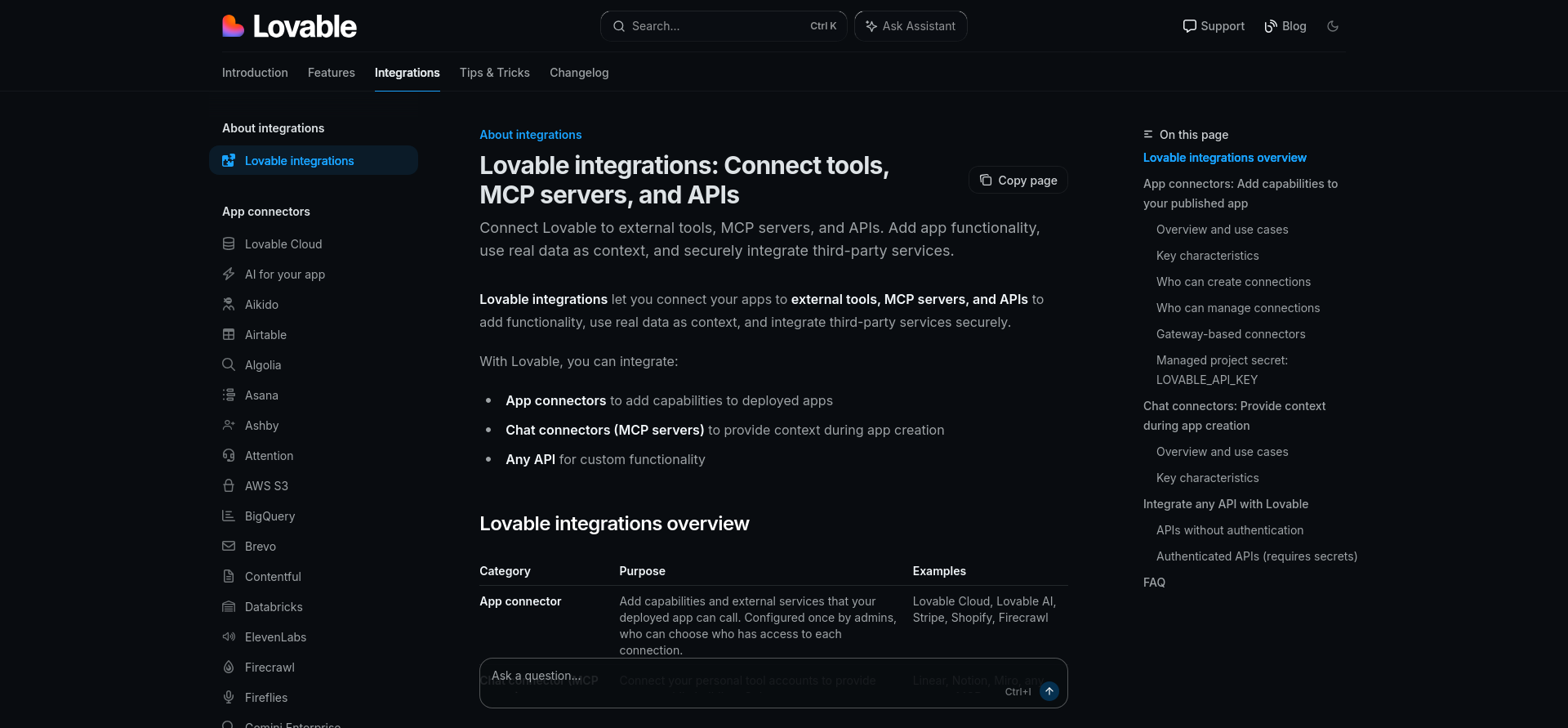
Task: Switch to the Tips & Tricks tab
Action: tap(495, 73)
